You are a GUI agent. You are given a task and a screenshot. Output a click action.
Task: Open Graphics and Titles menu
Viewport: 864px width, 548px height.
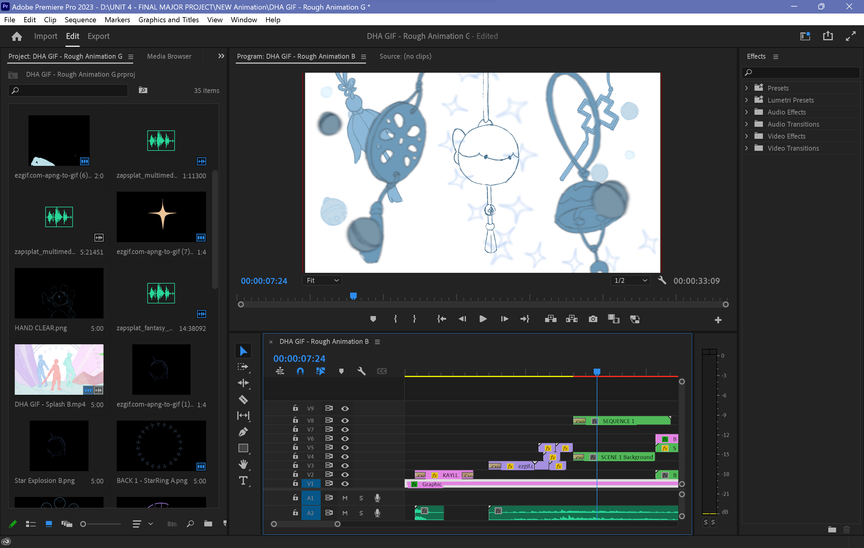point(169,19)
